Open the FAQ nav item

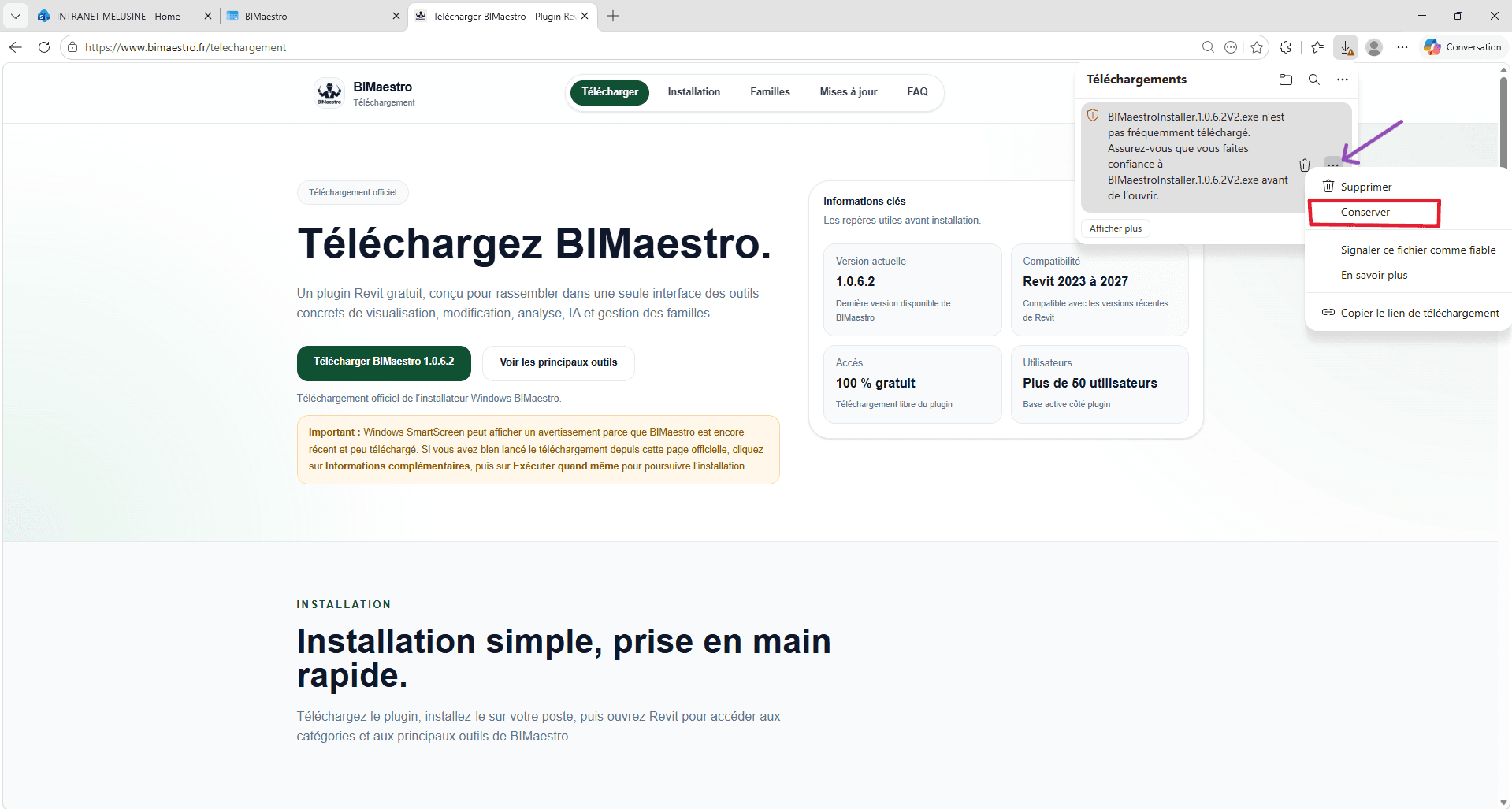point(917,92)
